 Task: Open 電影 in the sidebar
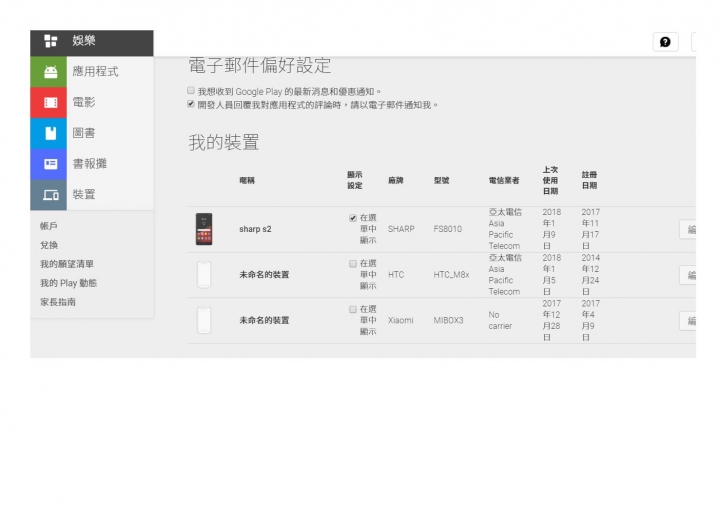tap(84, 102)
